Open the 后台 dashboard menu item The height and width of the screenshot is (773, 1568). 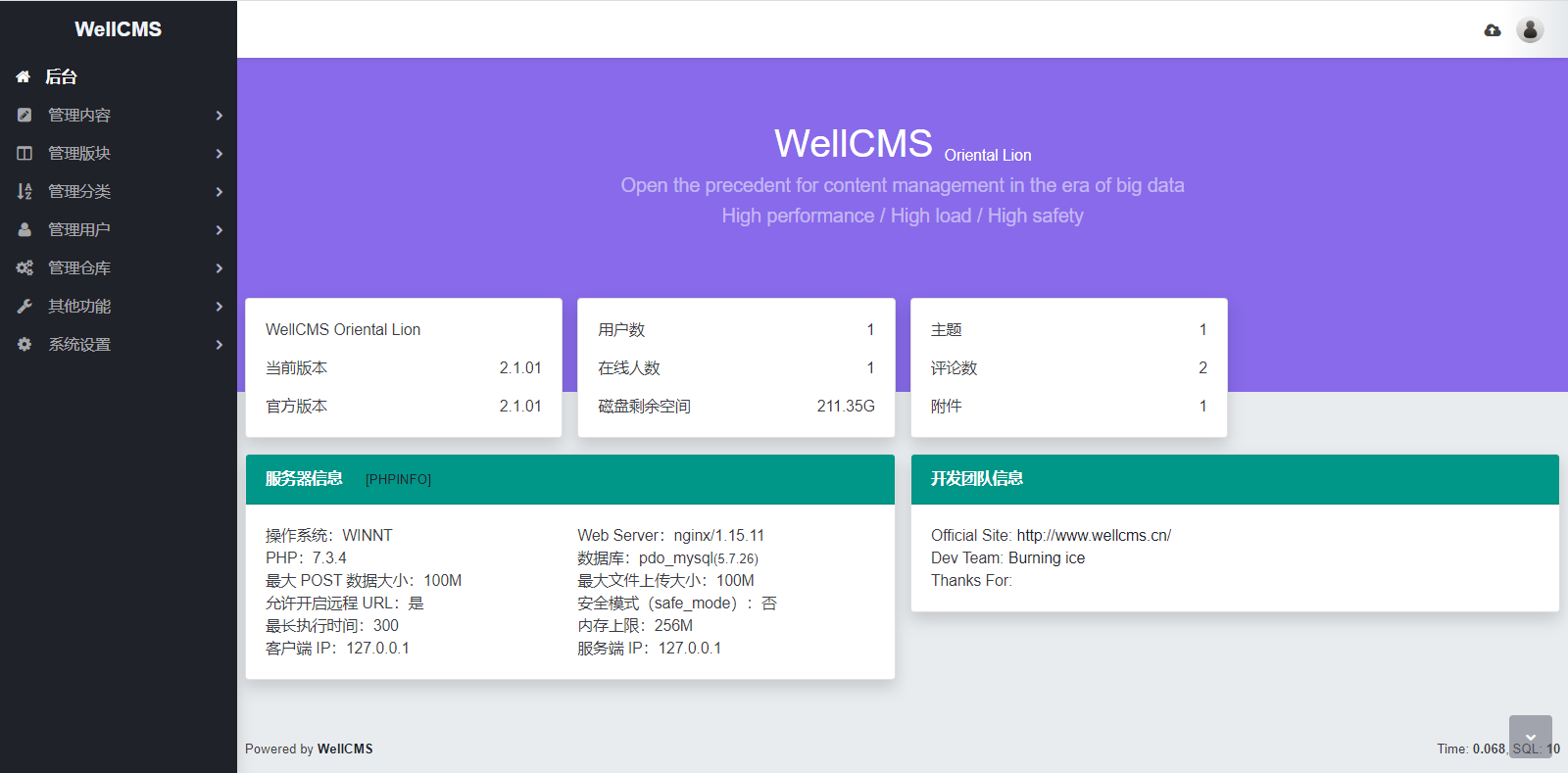click(119, 76)
